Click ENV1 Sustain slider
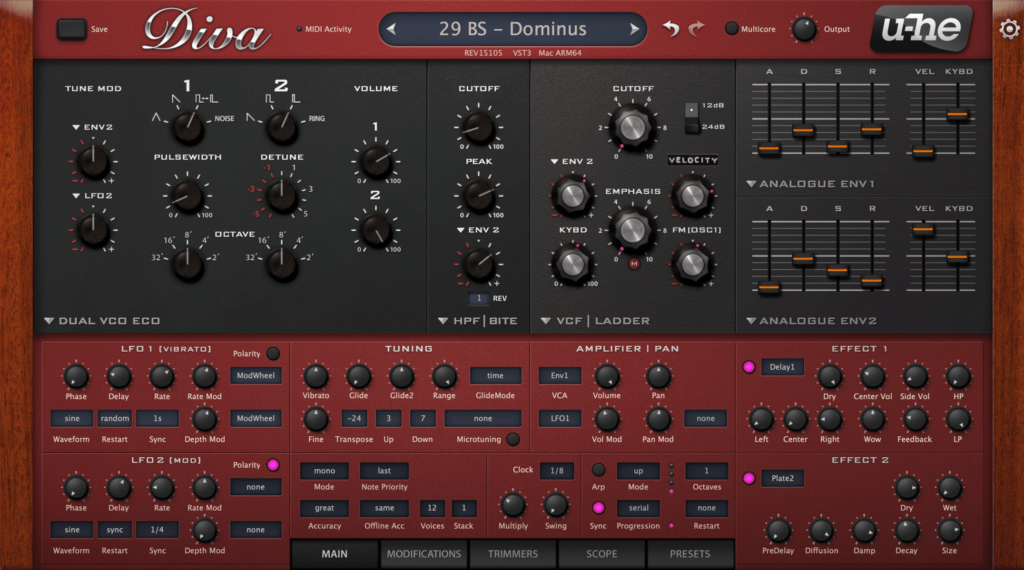 coord(837,147)
